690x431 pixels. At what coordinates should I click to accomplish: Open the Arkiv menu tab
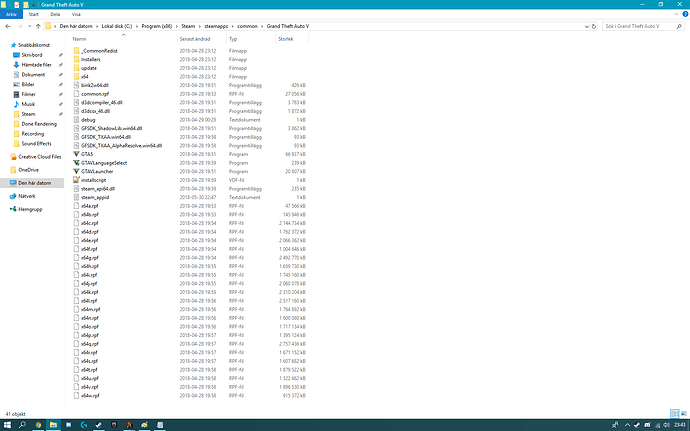click(x=11, y=15)
